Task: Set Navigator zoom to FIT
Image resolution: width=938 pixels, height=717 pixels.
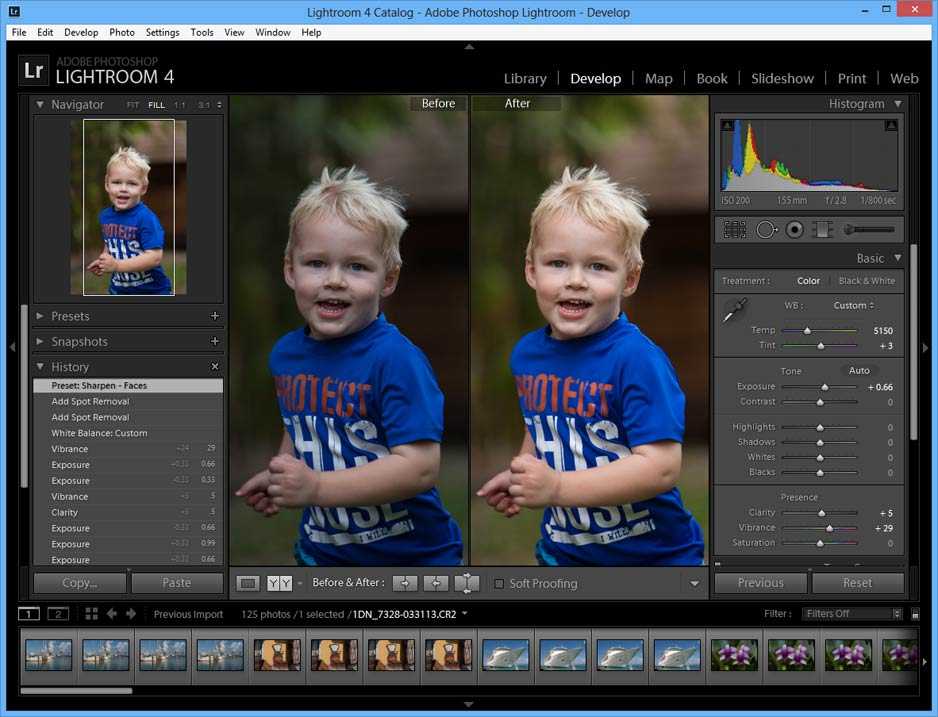Action: [133, 105]
